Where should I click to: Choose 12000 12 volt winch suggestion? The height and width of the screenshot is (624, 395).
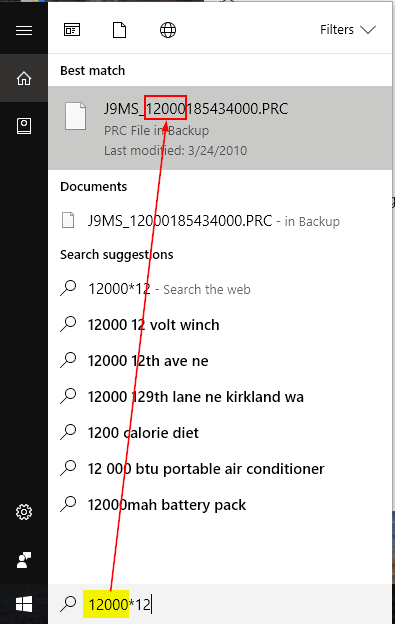(220, 325)
